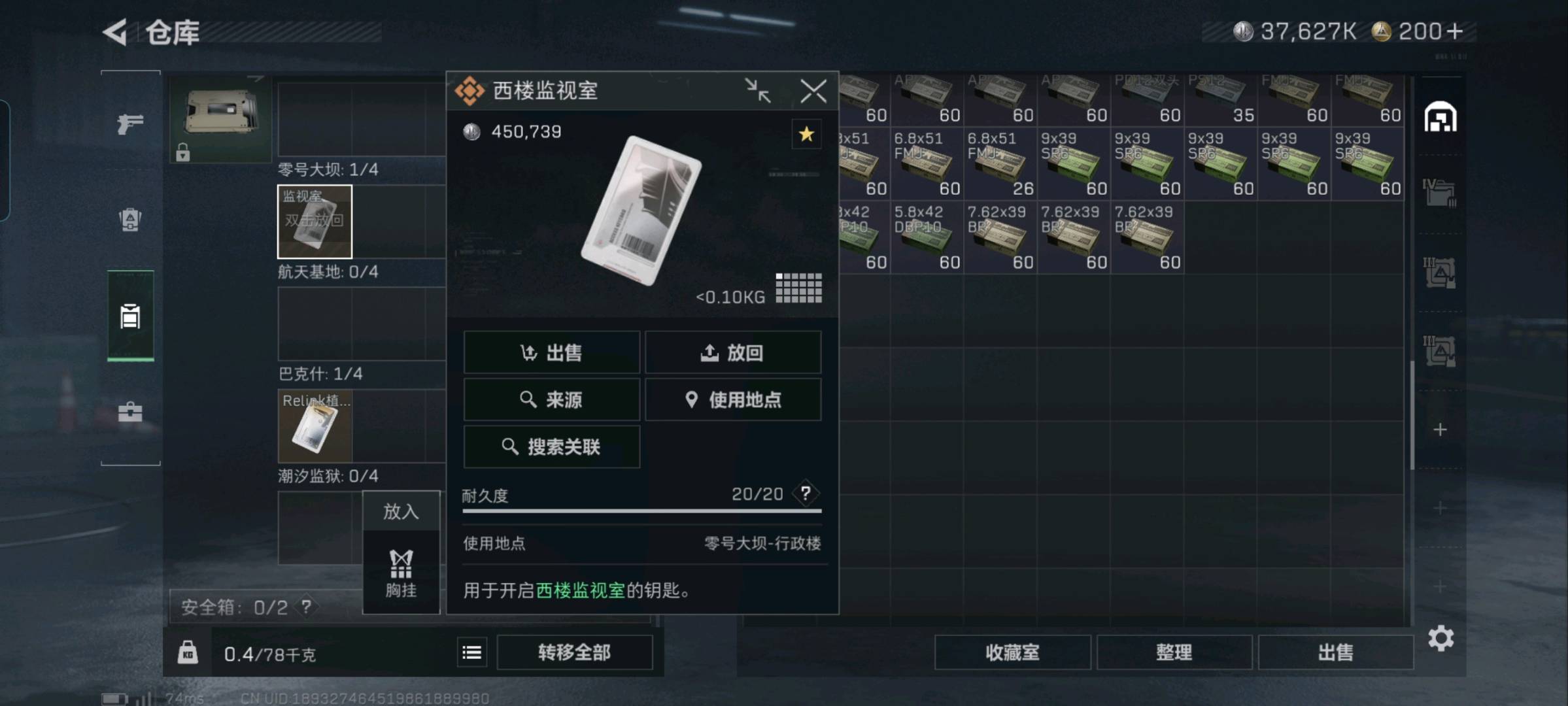The width and height of the screenshot is (1568, 706).
Task: Toggle the list view icon
Action: pyautogui.click(x=471, y=652)
